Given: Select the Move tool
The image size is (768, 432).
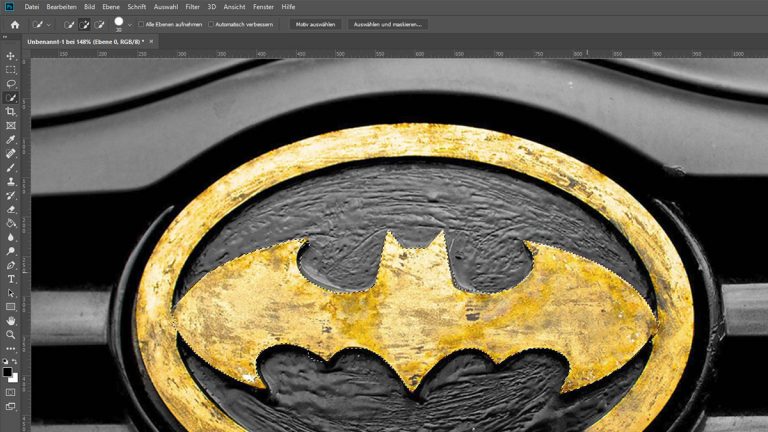Looking at the screenshot, I should (11, 56).
